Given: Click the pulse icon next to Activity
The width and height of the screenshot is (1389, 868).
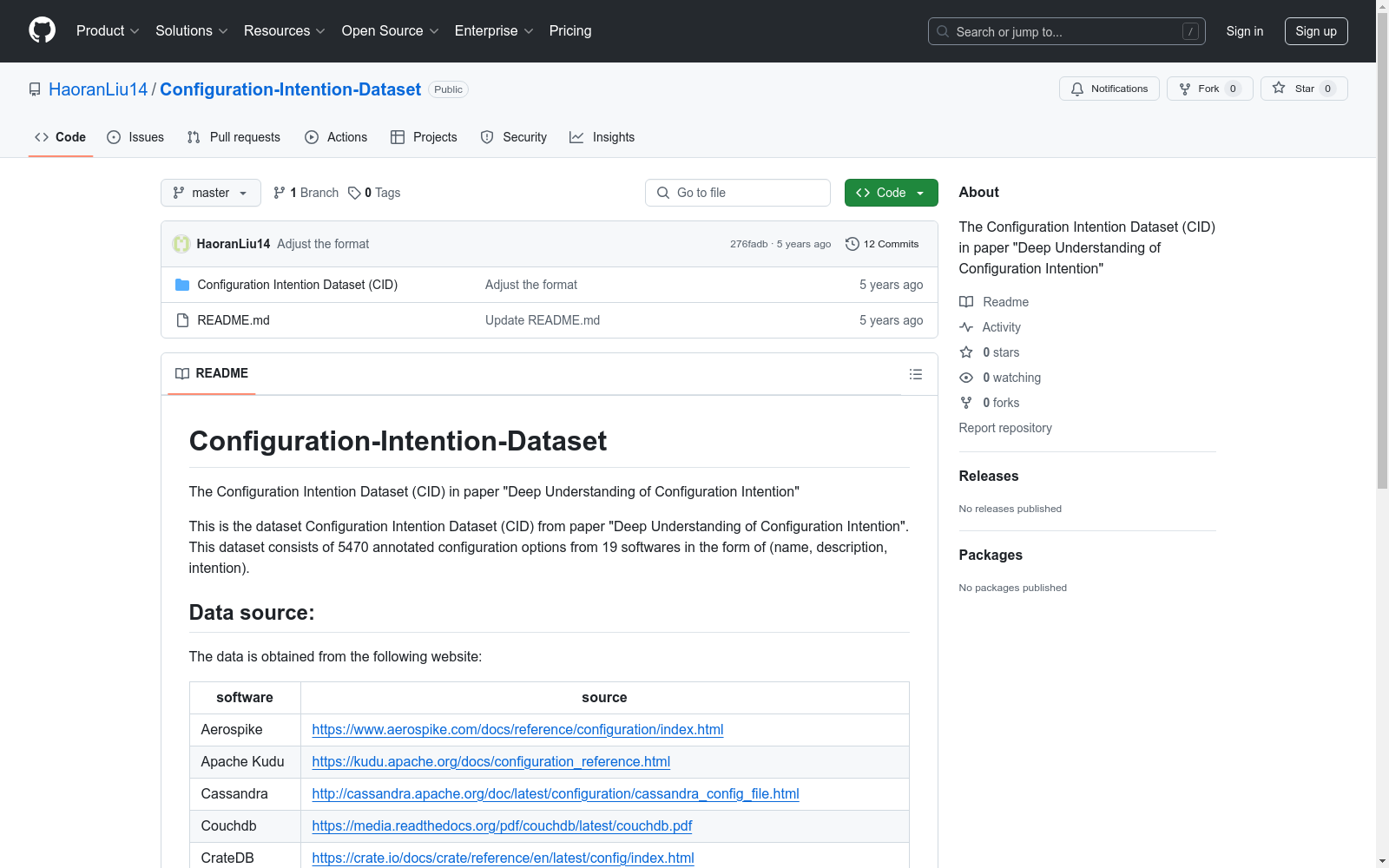Looking at the screenshot, I should [x=966, y=327].
